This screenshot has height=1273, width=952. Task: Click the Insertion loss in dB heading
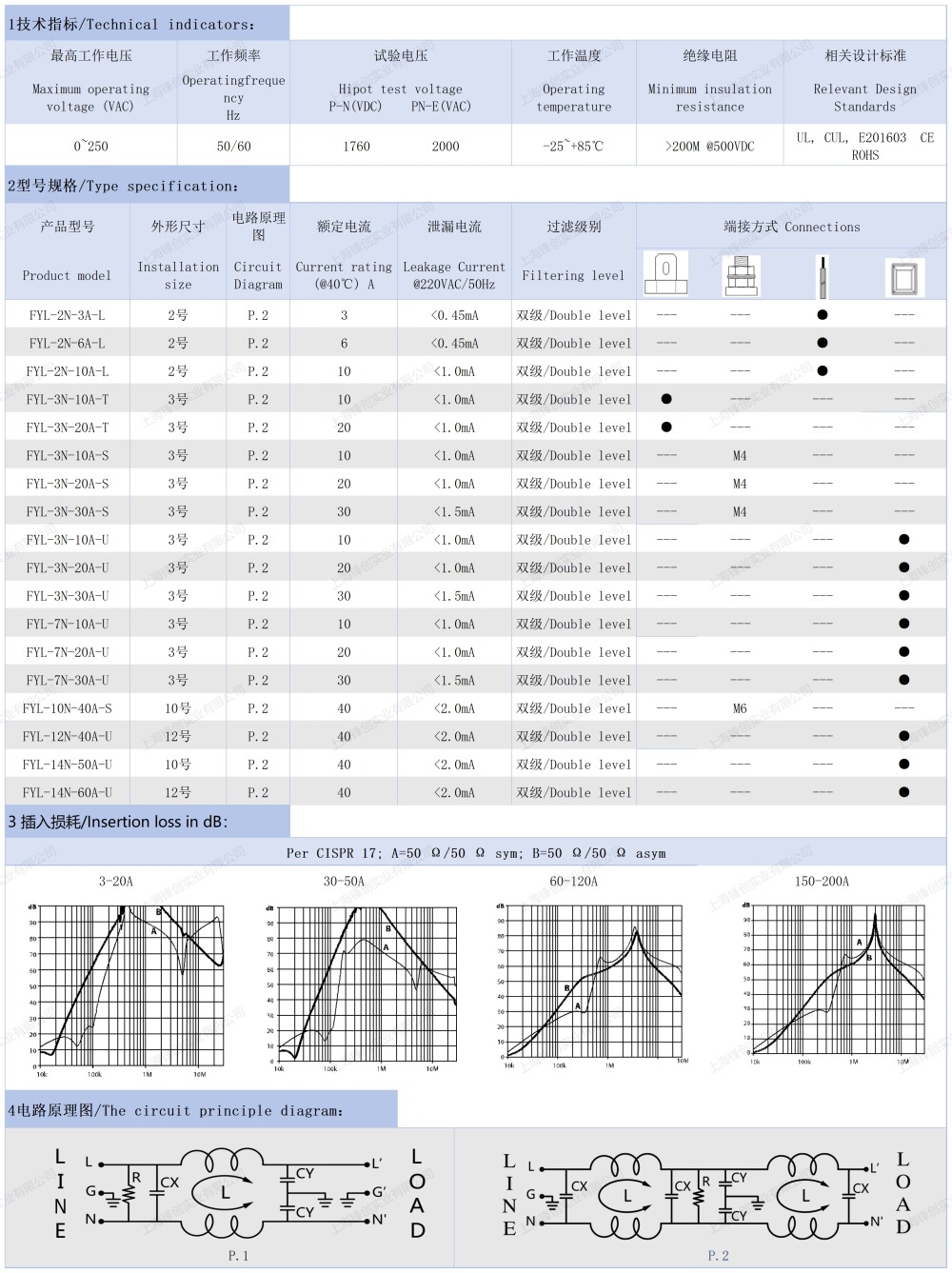tap(118, 822)
